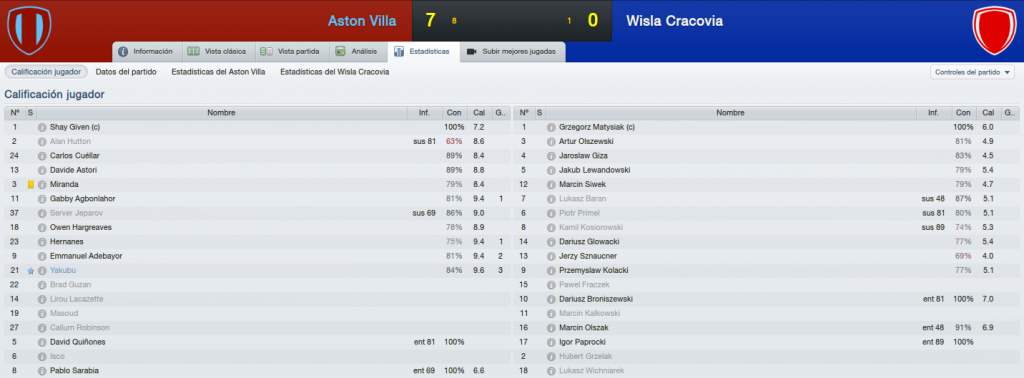
Task: Select the Calificación jugador view
Action: (x=46, y=72)
